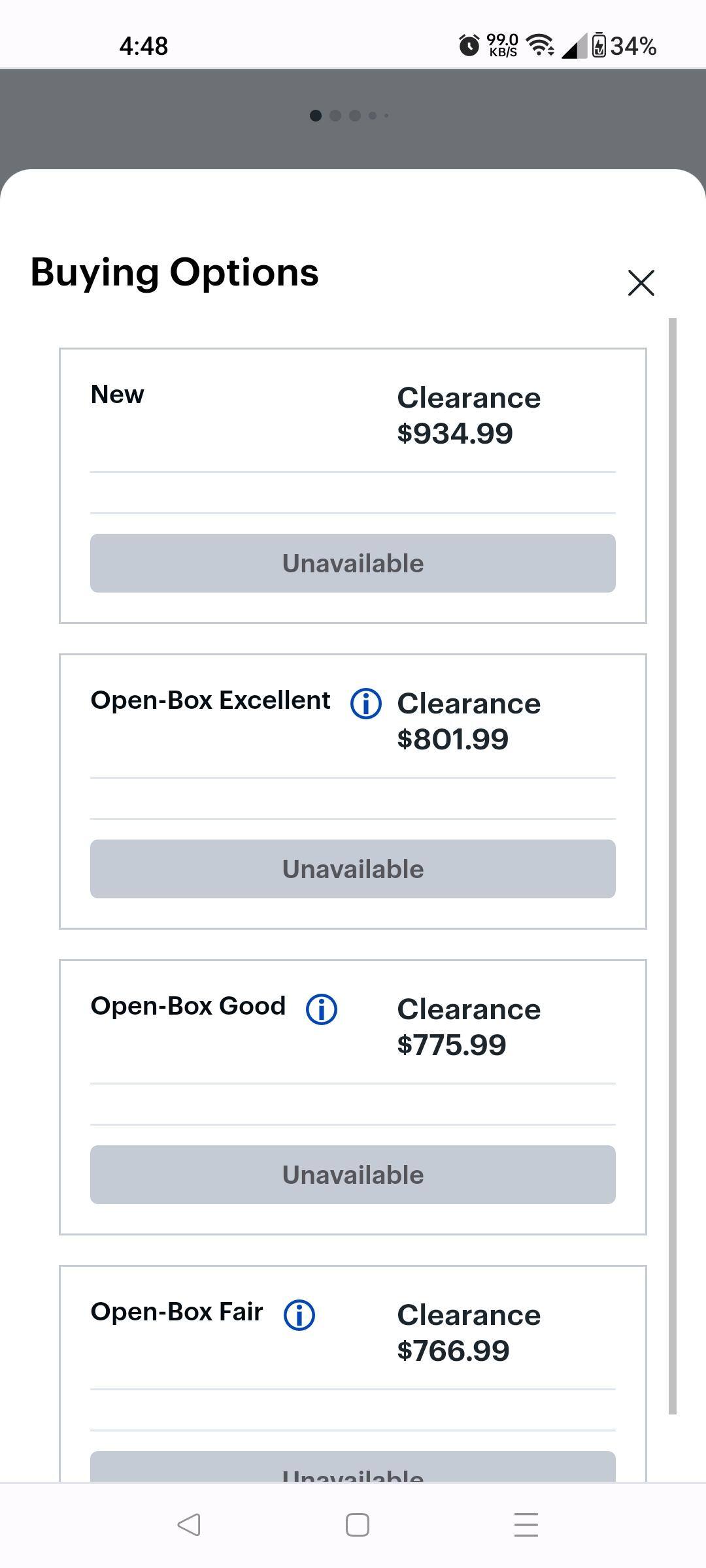Tap Unavailable button under Open-Box Good
This screenshot has width=706, height=1568.
coord(353,1175)
